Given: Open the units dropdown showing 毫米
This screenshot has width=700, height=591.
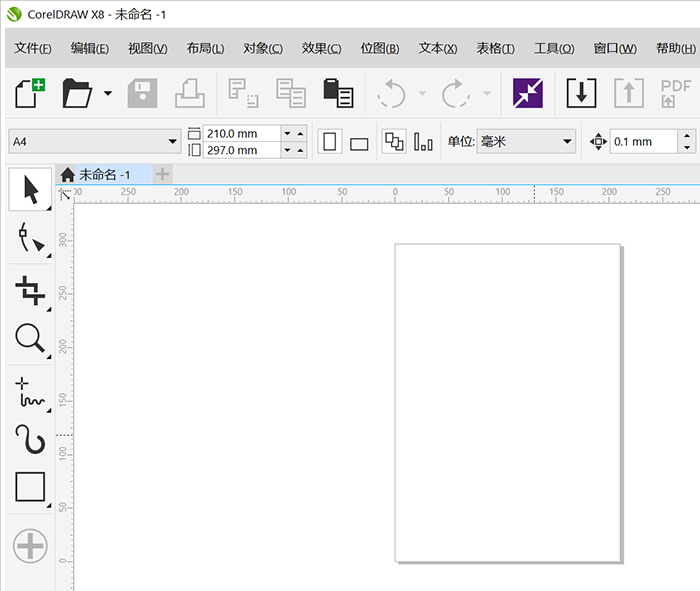Looking at the screenshot, I should pos(567,142).
